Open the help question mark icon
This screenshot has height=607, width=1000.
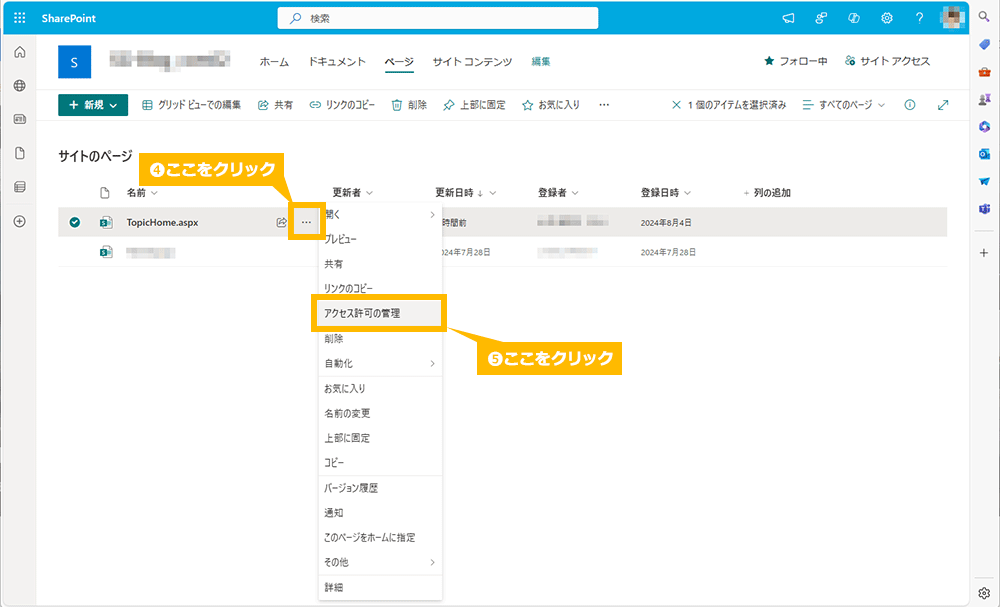click(x=919, y=18)
